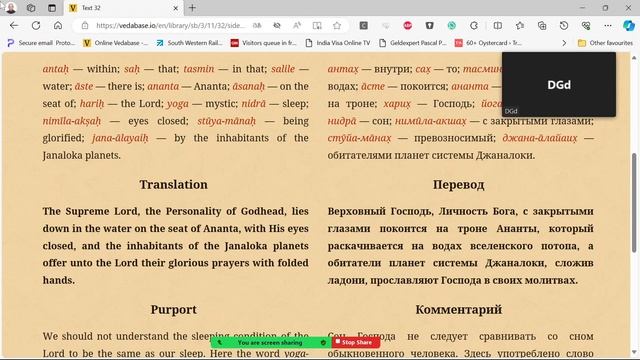Click the synonym word nidrā
Screen dimensions: 640x360
253,103
